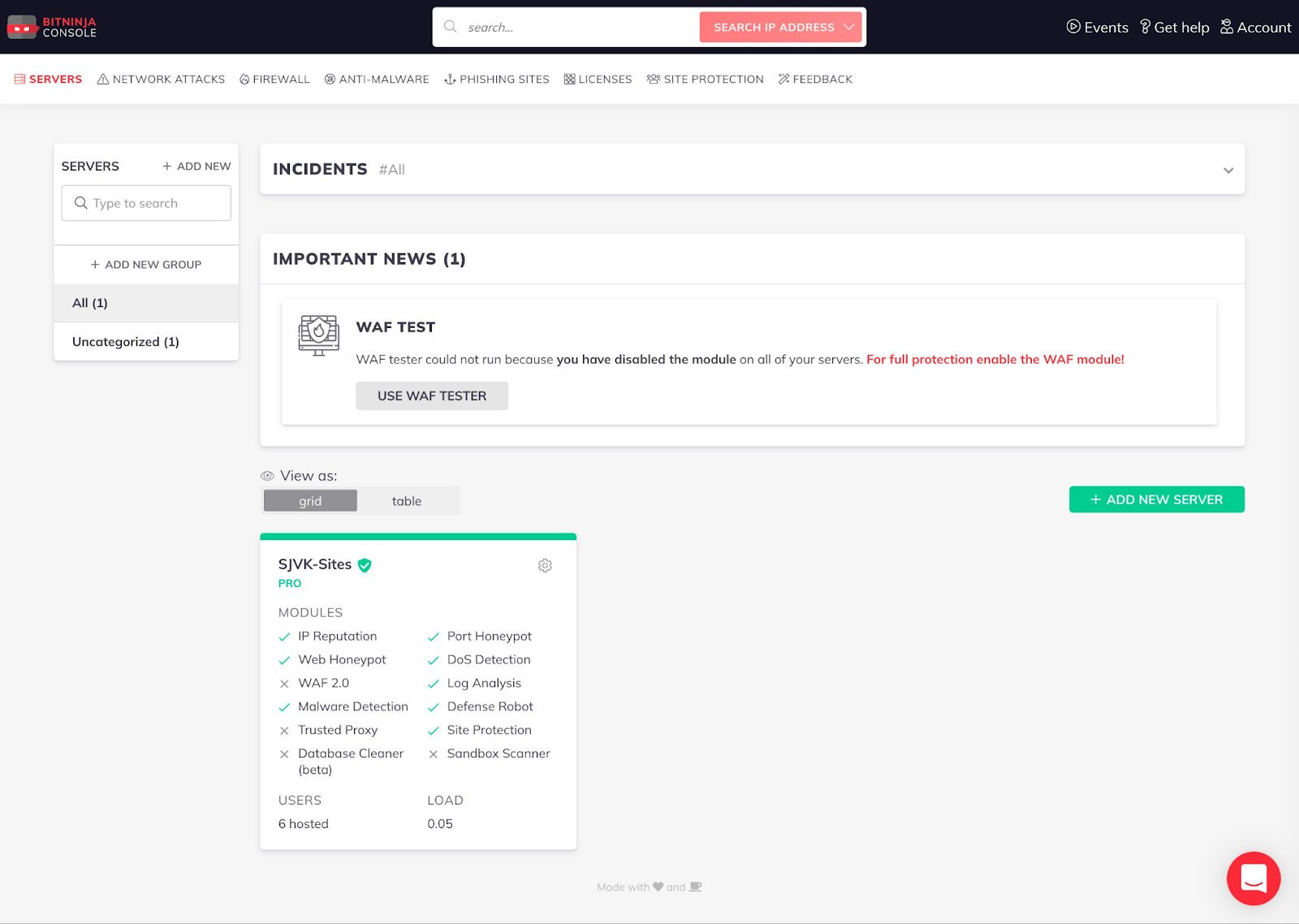Image resolution: width=1299 pixels, height=924 pixels.
Task: Select the All (1) server group
Action: coord(146,303)
